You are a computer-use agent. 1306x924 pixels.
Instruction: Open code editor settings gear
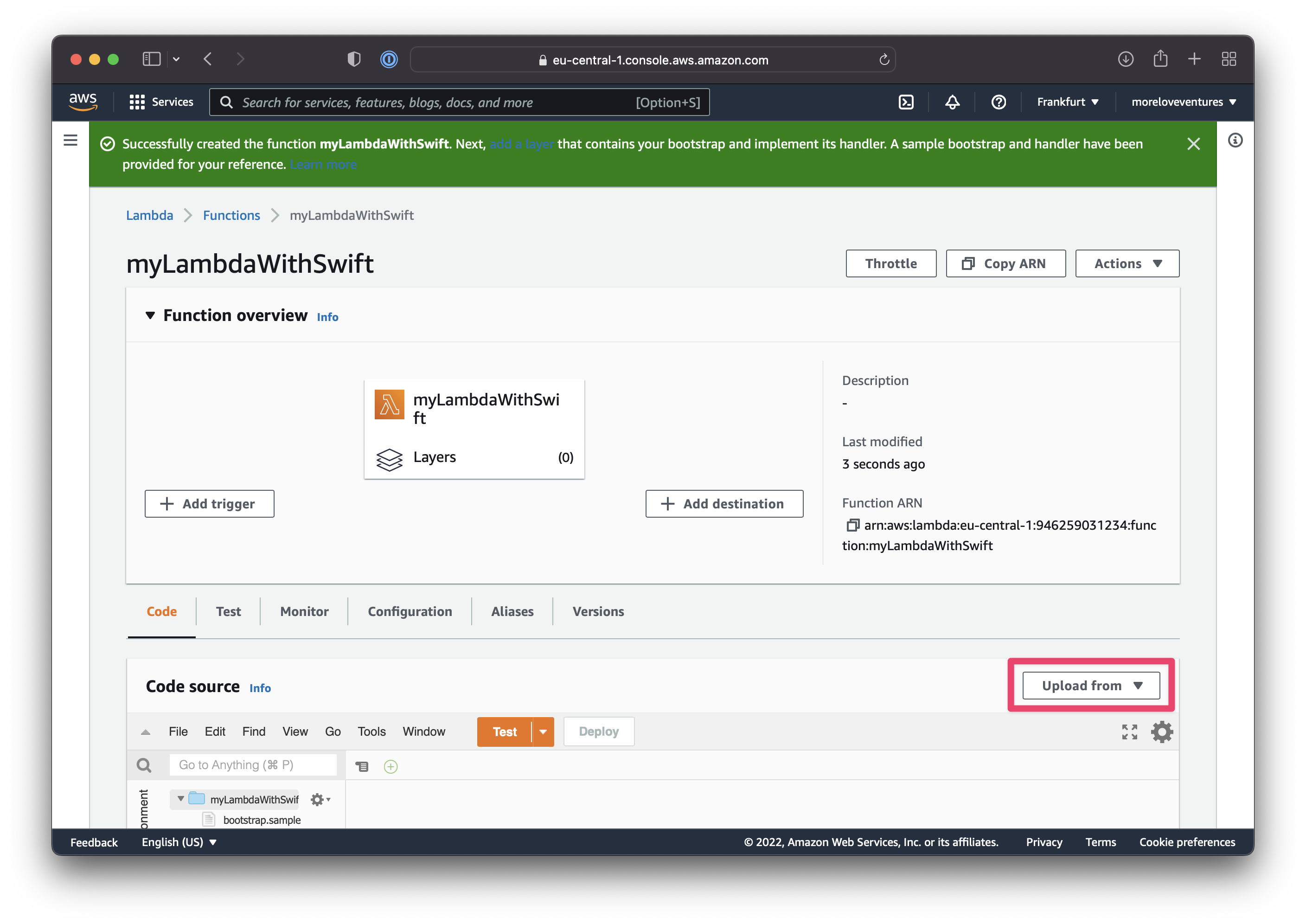coord(1161,731)
